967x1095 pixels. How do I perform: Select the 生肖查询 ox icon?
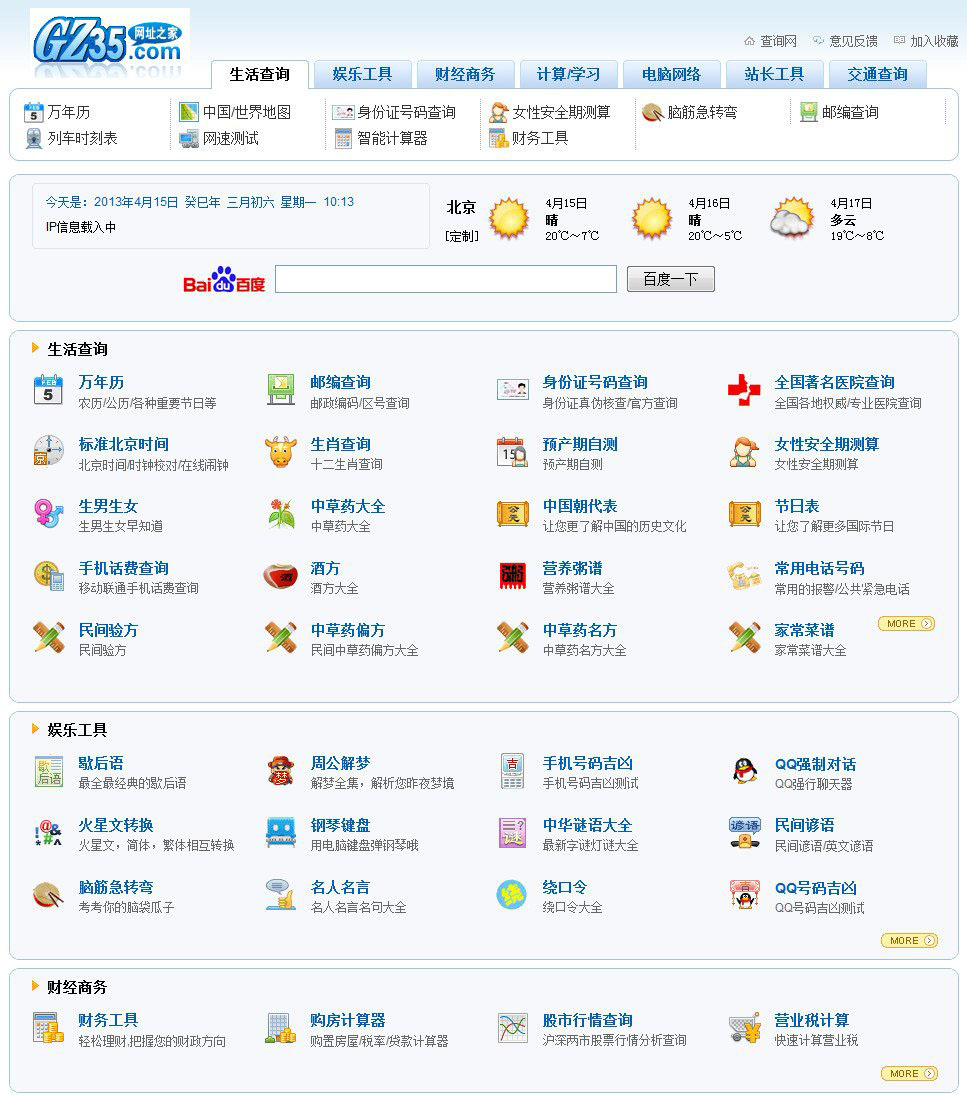(x=280, y=450)
